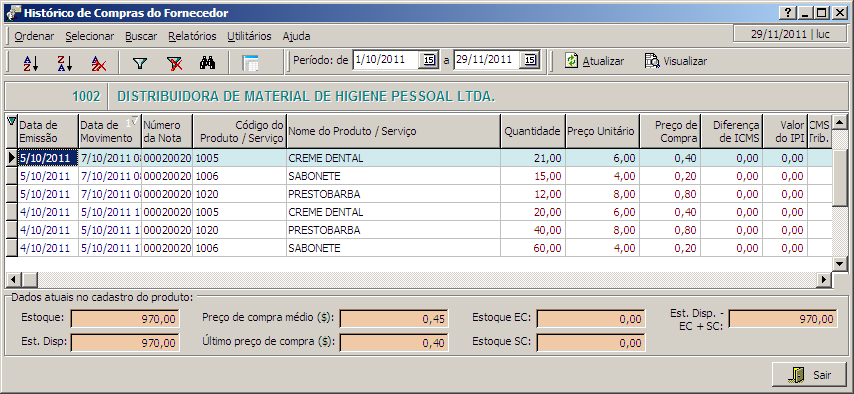Viewport: 854px width, 394px height.
Task: Apply filter using funnel icon
Action: (x=140, y=62)
